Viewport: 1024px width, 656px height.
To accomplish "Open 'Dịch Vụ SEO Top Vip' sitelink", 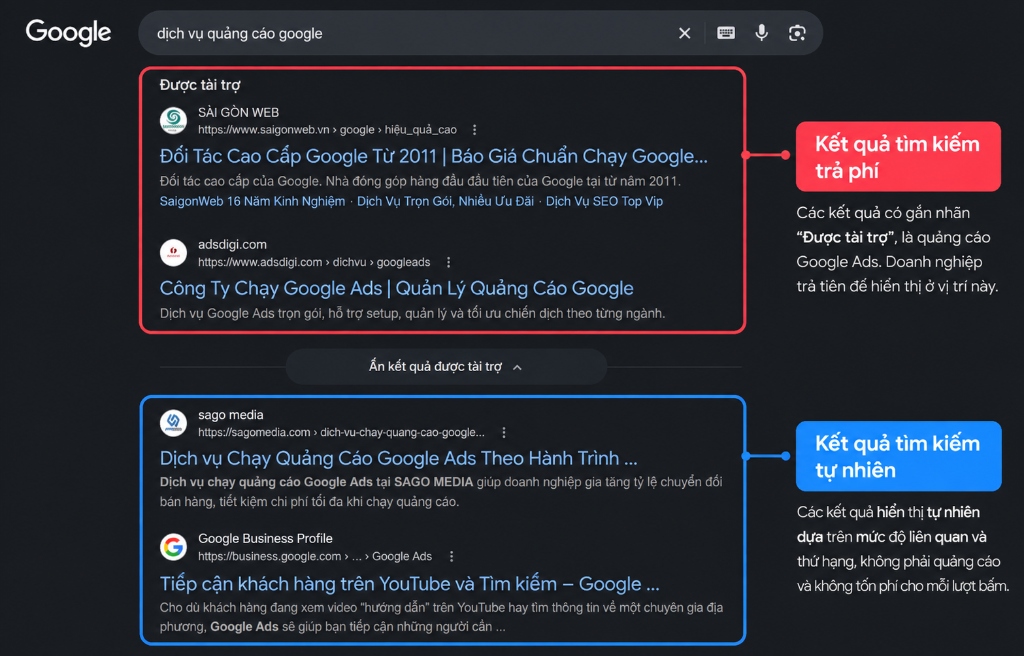I will coord(604,201).
